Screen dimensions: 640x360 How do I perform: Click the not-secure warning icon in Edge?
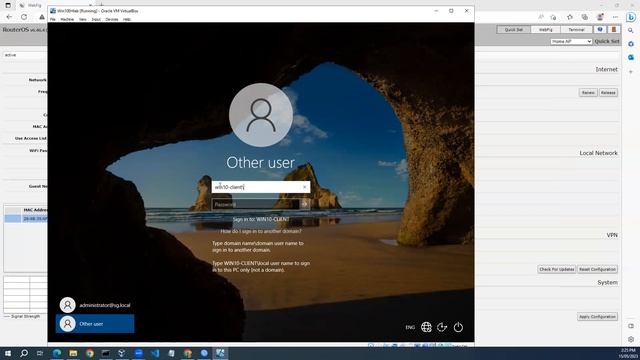(x=42, y=17)
